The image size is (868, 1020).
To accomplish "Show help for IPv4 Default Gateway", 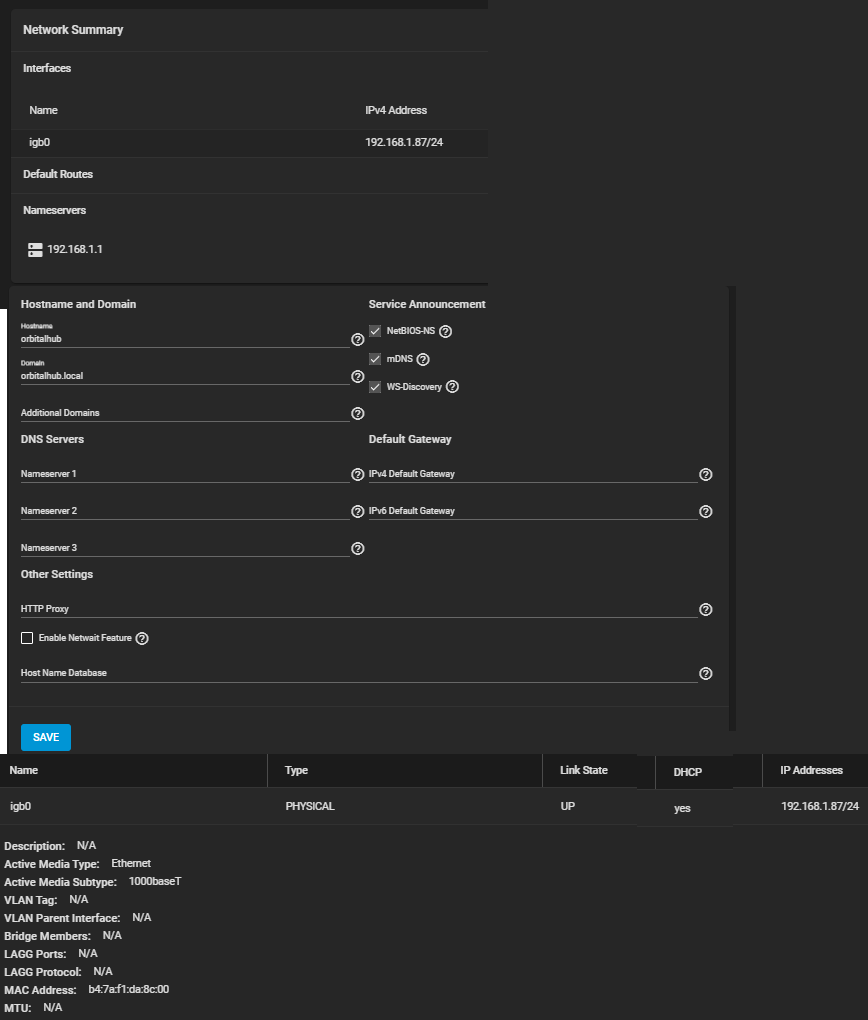I will [x=706, y=475].
